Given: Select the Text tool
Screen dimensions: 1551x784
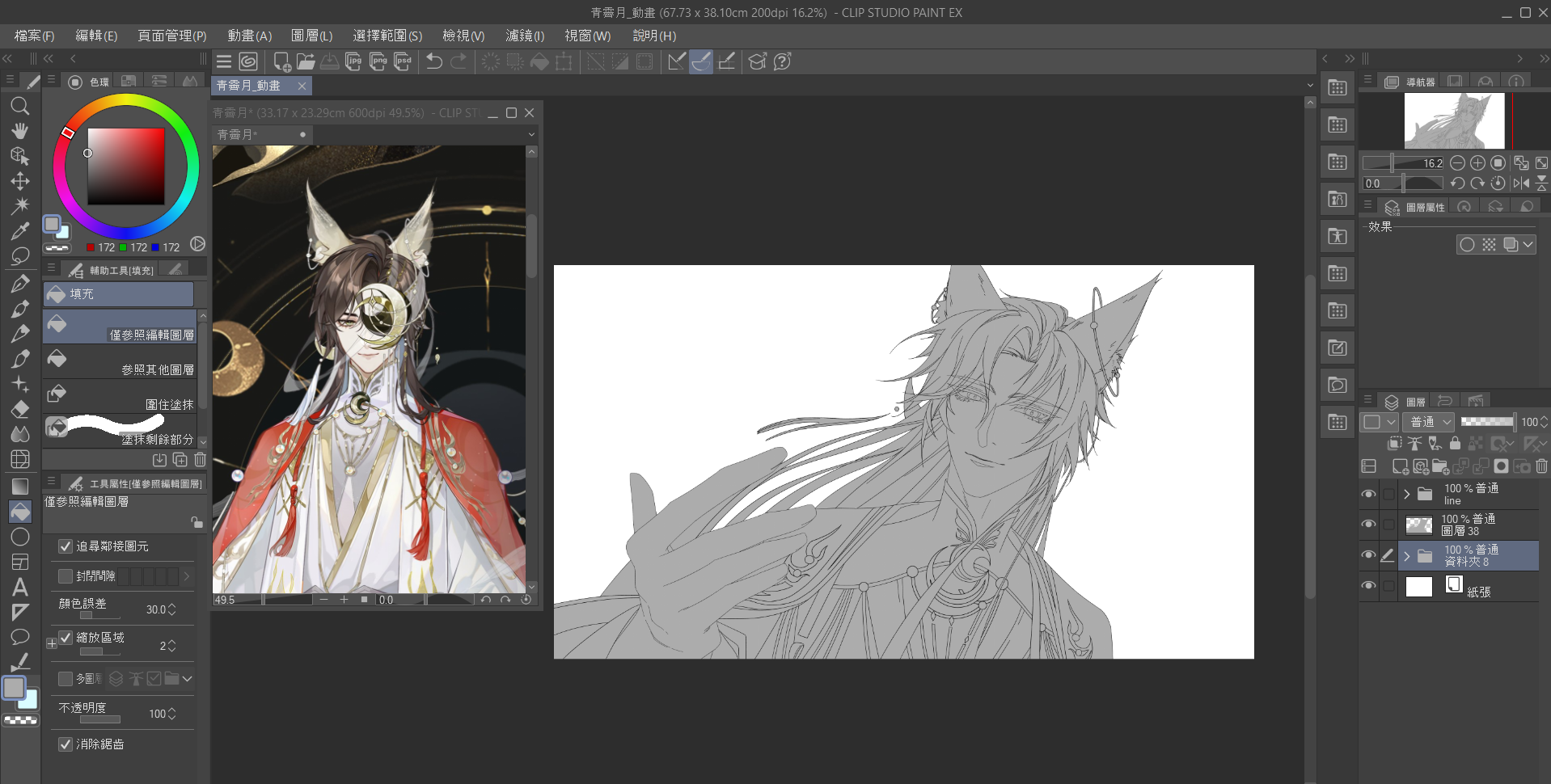Looking at the screenshot, I should 20,587.
